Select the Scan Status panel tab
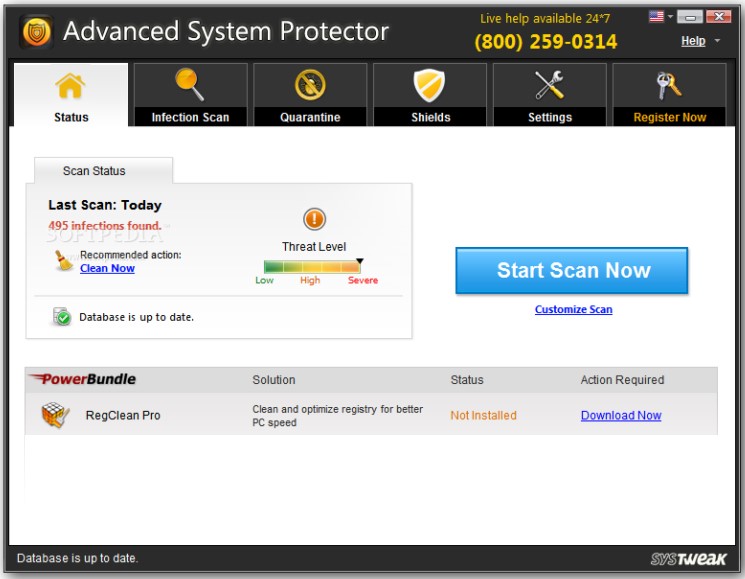745x579 pixels. tap(103, 171)
